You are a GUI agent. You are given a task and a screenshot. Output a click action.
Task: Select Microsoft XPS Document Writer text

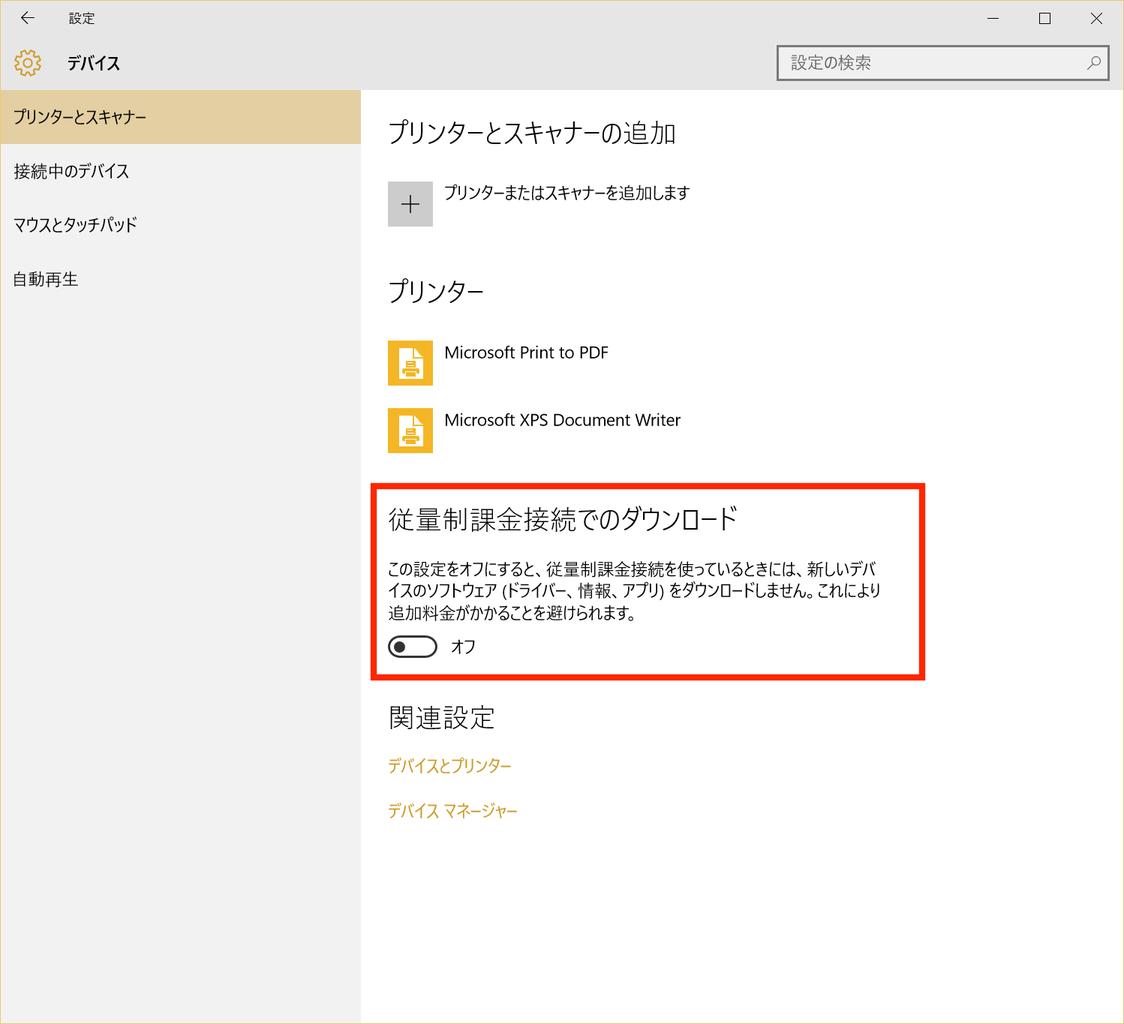(562, 420)
